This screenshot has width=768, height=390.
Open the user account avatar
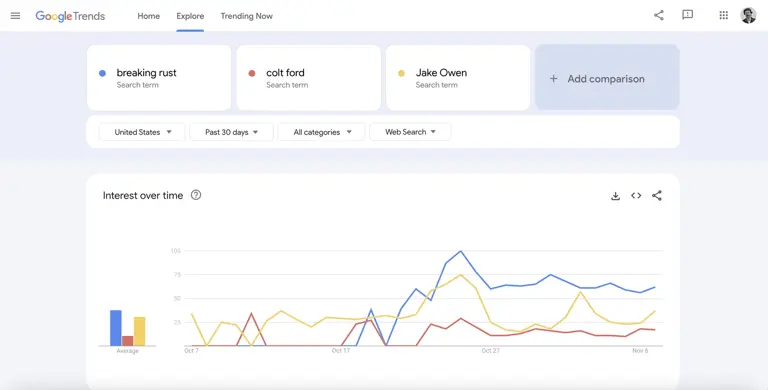(x=748, y=15)
